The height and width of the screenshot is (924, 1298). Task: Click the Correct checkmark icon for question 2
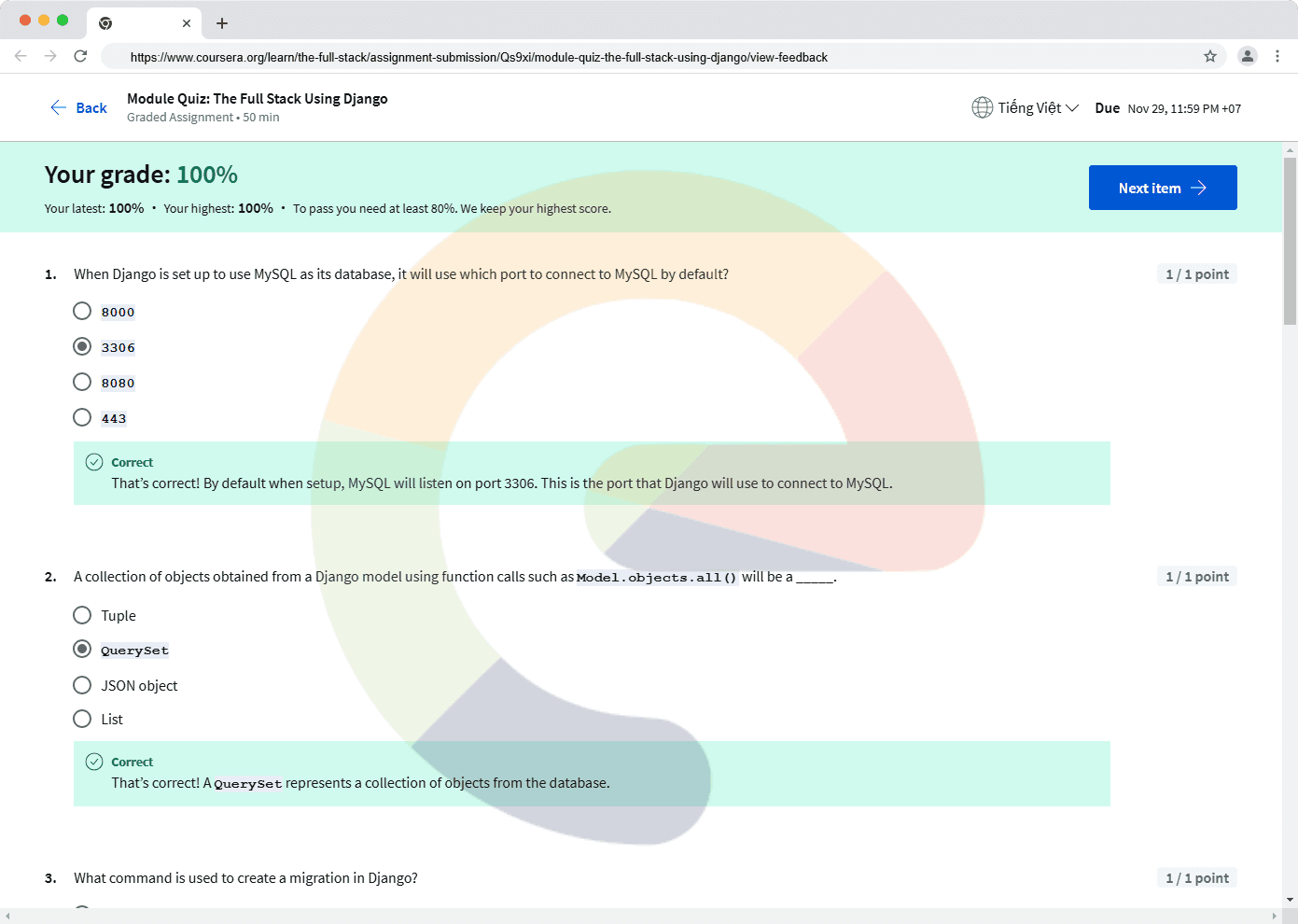pos(94,762)
